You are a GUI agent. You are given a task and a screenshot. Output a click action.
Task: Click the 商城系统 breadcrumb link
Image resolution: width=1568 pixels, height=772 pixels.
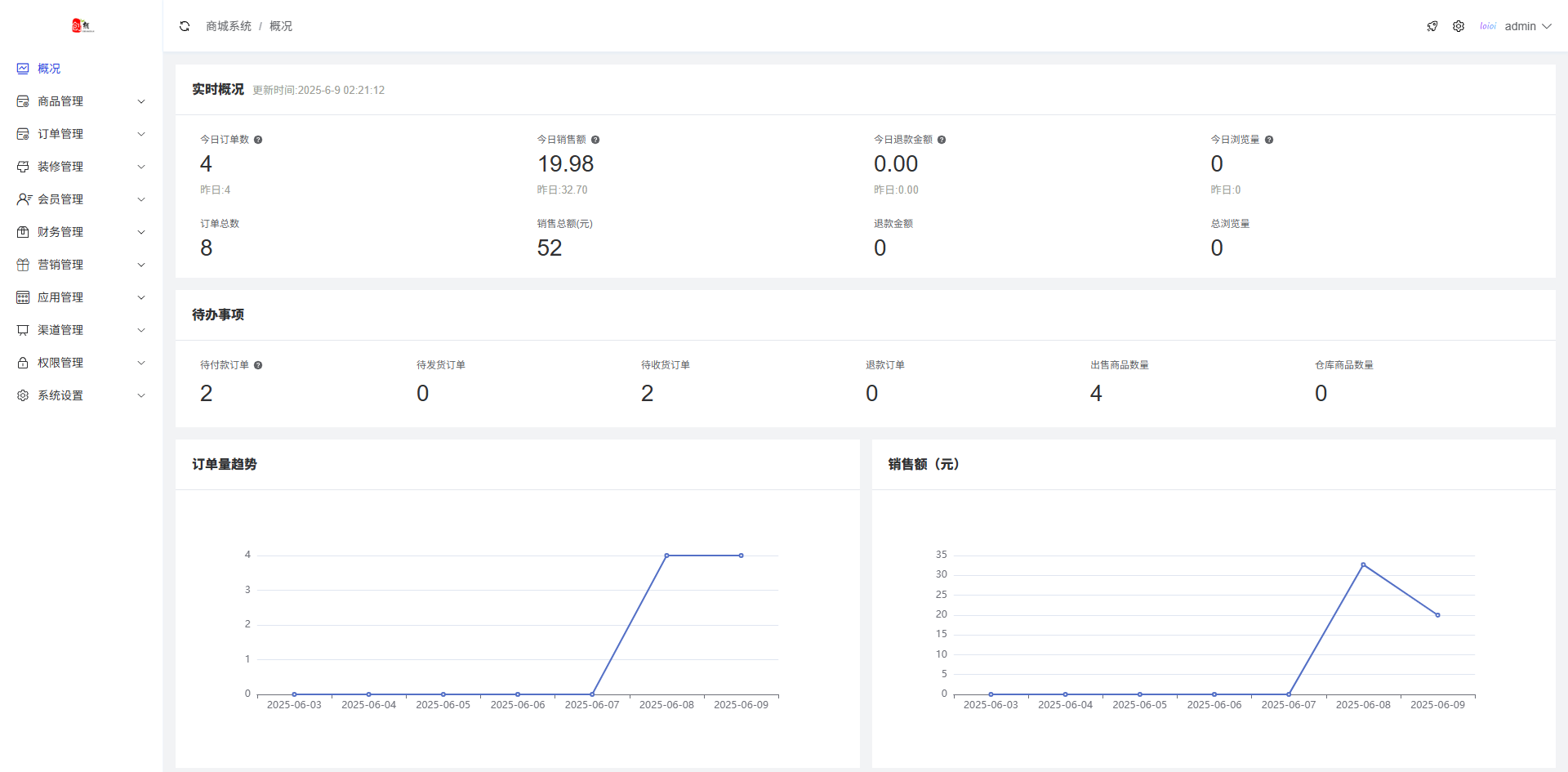point(229,26)
